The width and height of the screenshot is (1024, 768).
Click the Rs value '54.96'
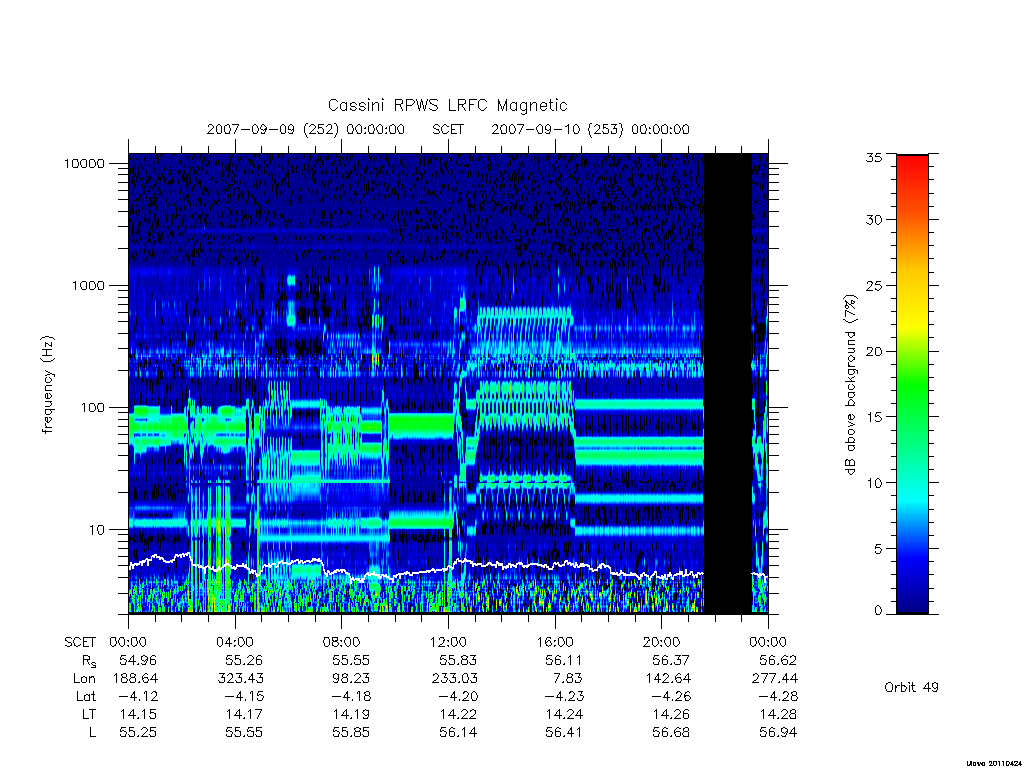click(138, 660)
